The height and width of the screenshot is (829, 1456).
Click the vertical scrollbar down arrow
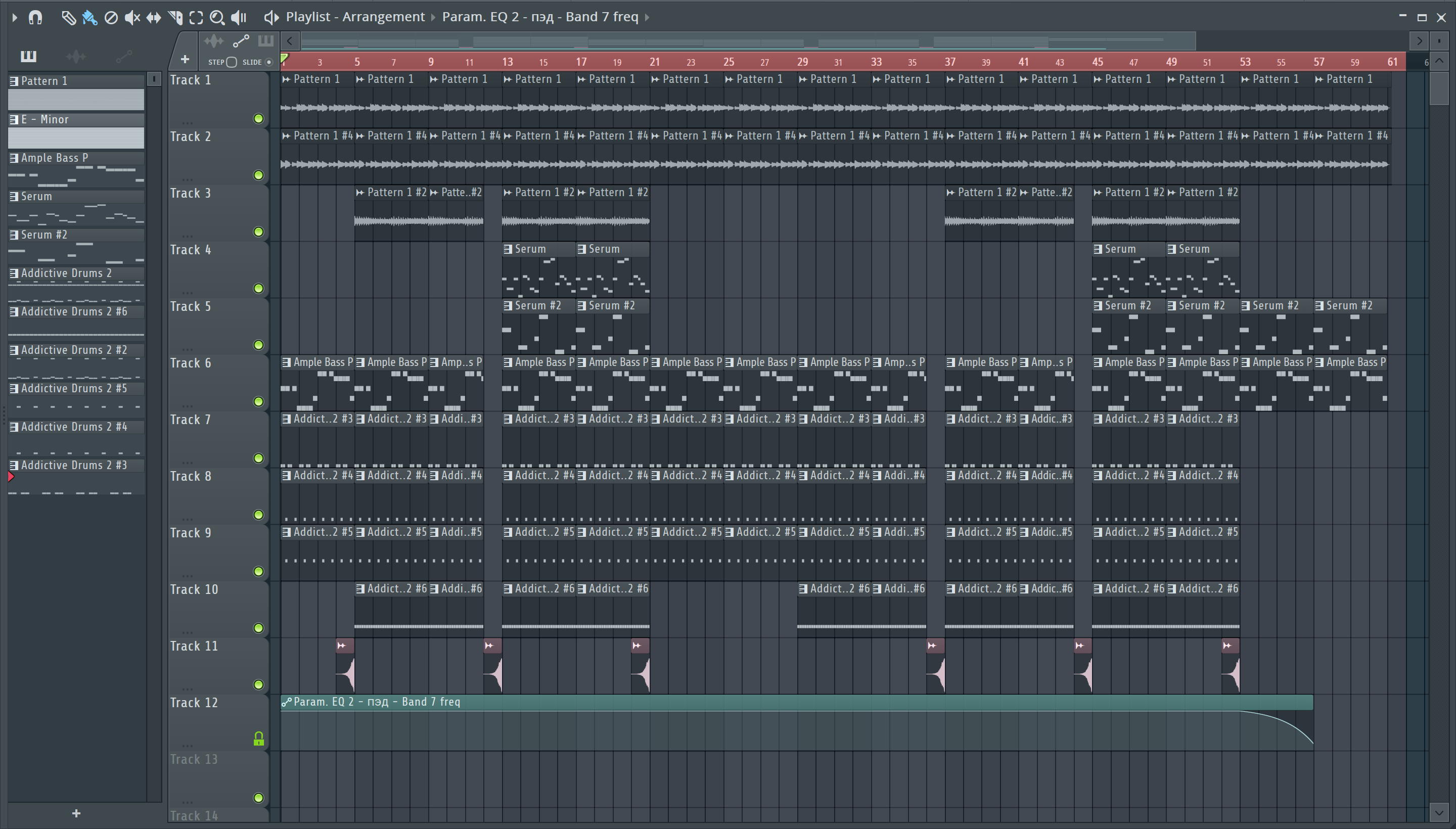[x=1439, y=812]
